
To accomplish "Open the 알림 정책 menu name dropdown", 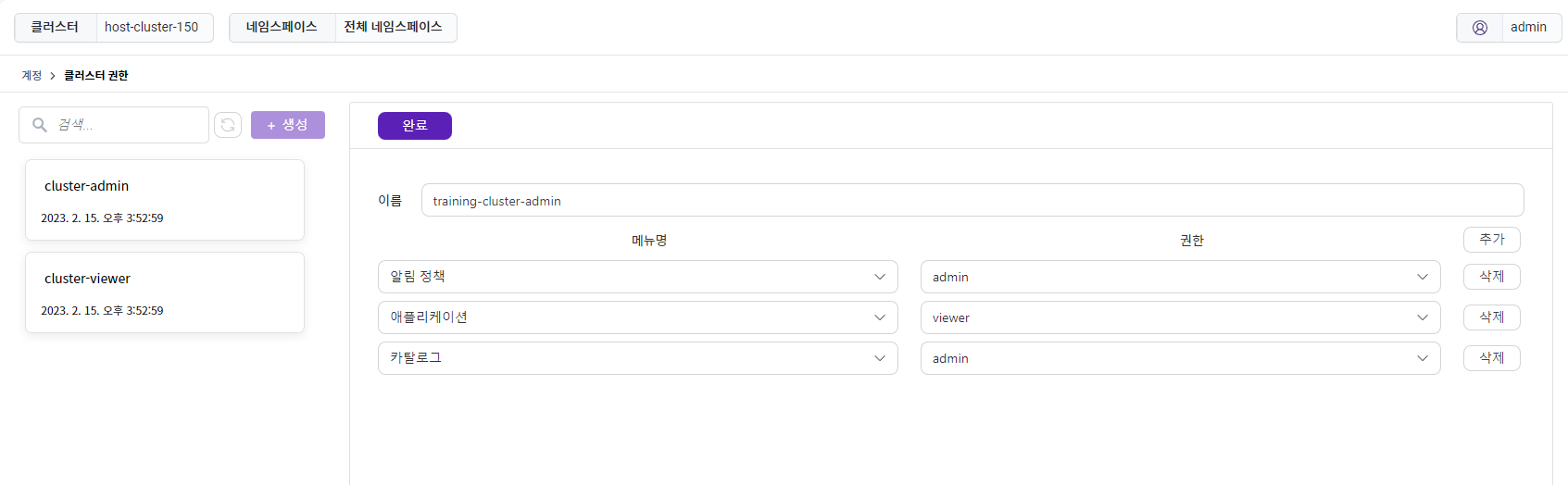I will (x=638, y=277).
